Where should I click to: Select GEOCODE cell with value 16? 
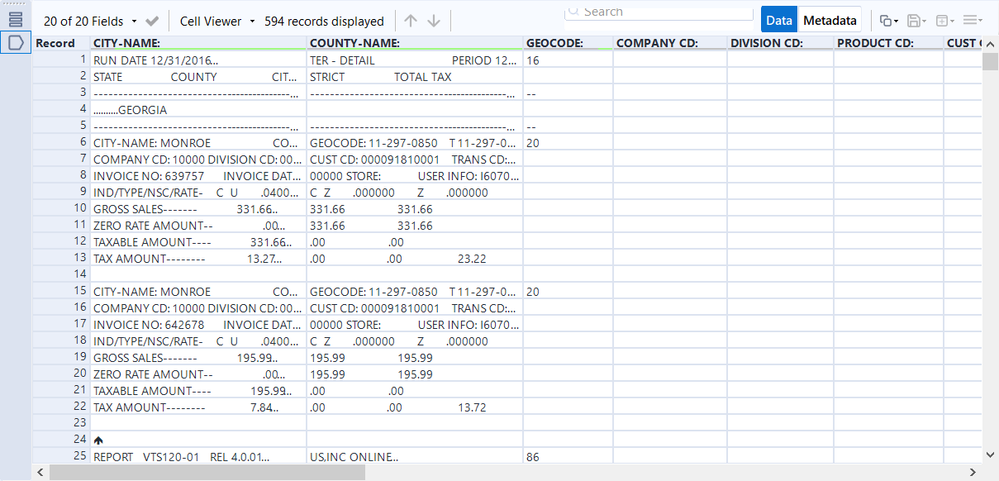click(568, 61)
